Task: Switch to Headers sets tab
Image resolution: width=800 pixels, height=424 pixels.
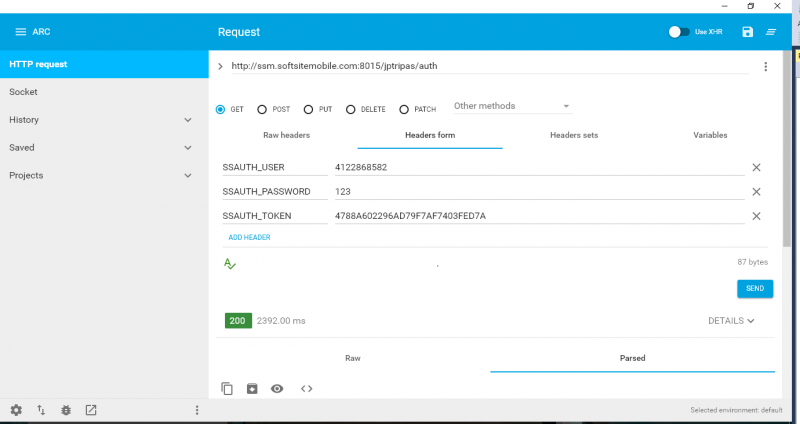Action: [x=574, y=135]
